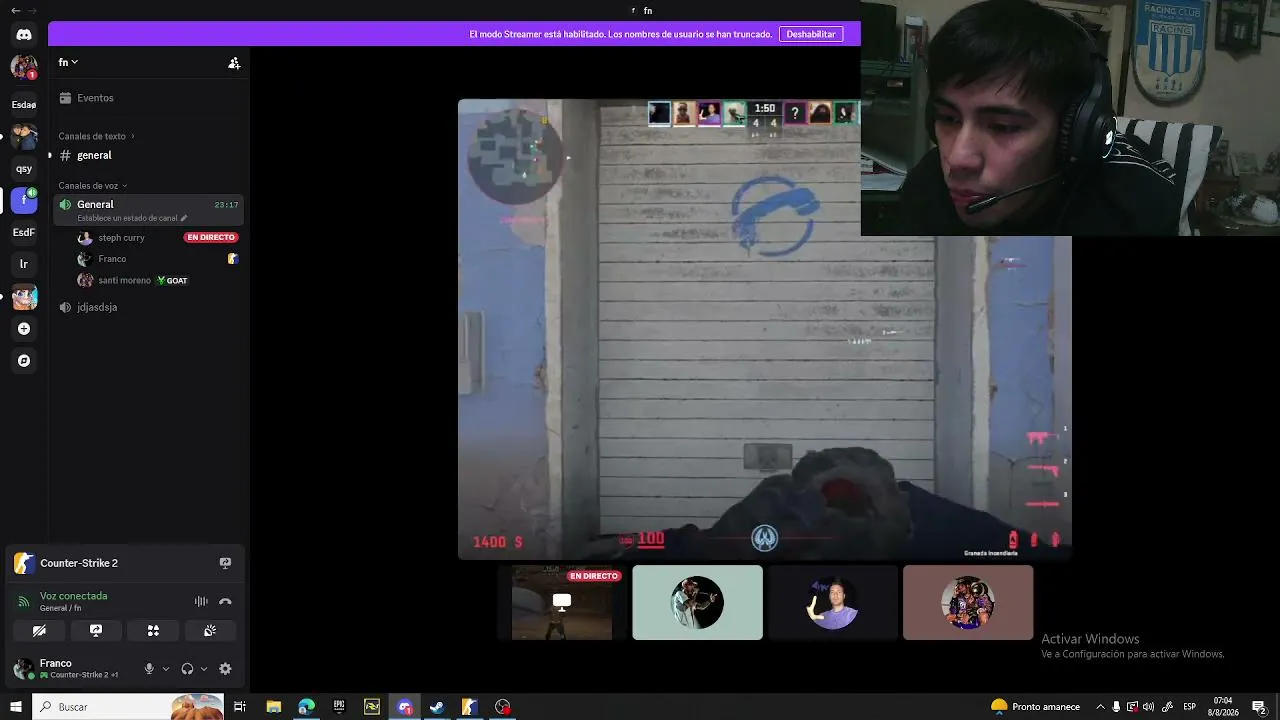Open Discord user settings gear
The image size is (1280, 720).
click(x=225, y=669)
